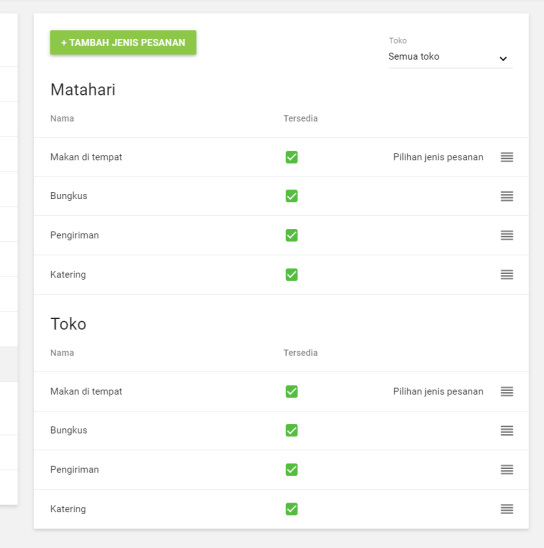The image size is (544, 548).
Task: Uncheck Tersedia for Matahari Makan di tempat
Action: coord(292,157)
